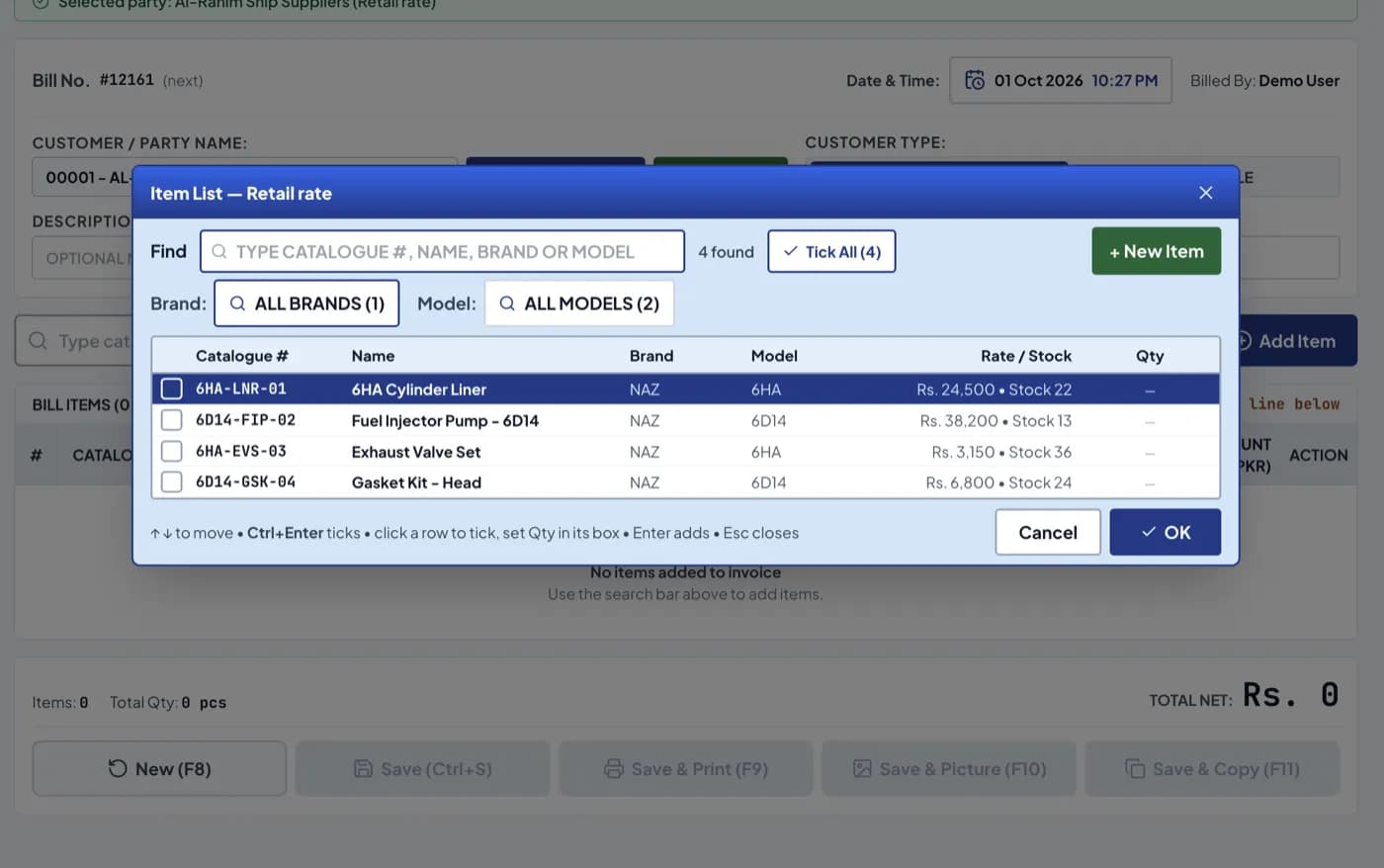Click the Brand column header
Screen dimensions: 1384x868
(x=651, y=356)
